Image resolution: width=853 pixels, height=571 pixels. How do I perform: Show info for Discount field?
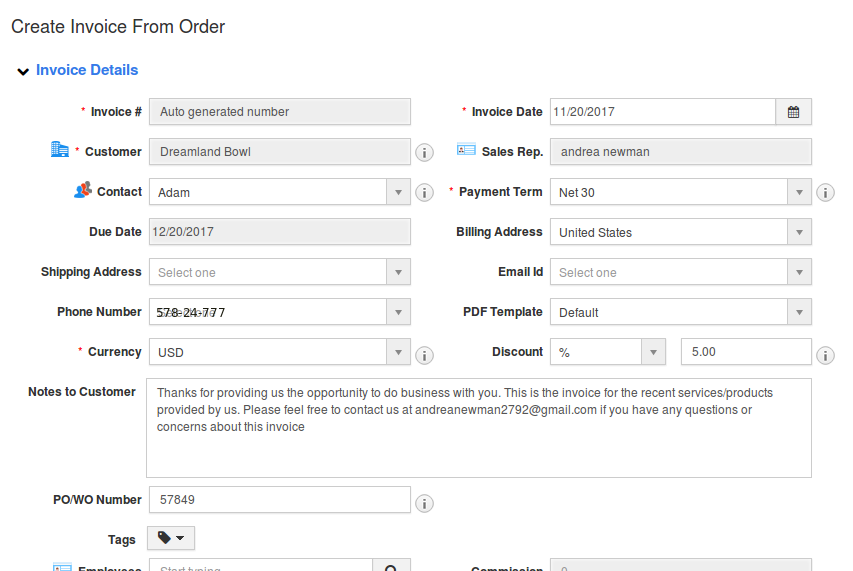(825, 355)
